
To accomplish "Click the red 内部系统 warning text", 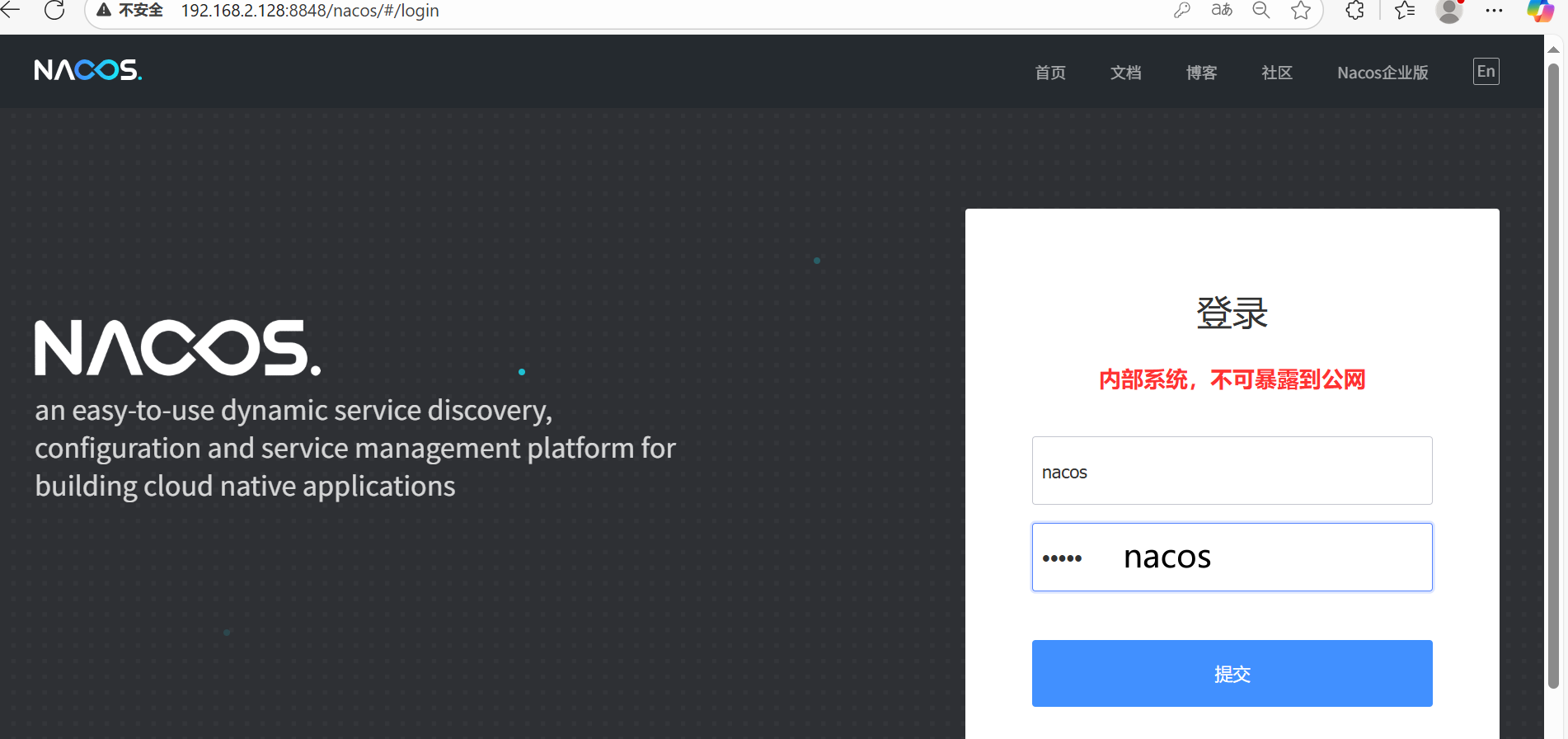I will click(x=1232, y=379).
